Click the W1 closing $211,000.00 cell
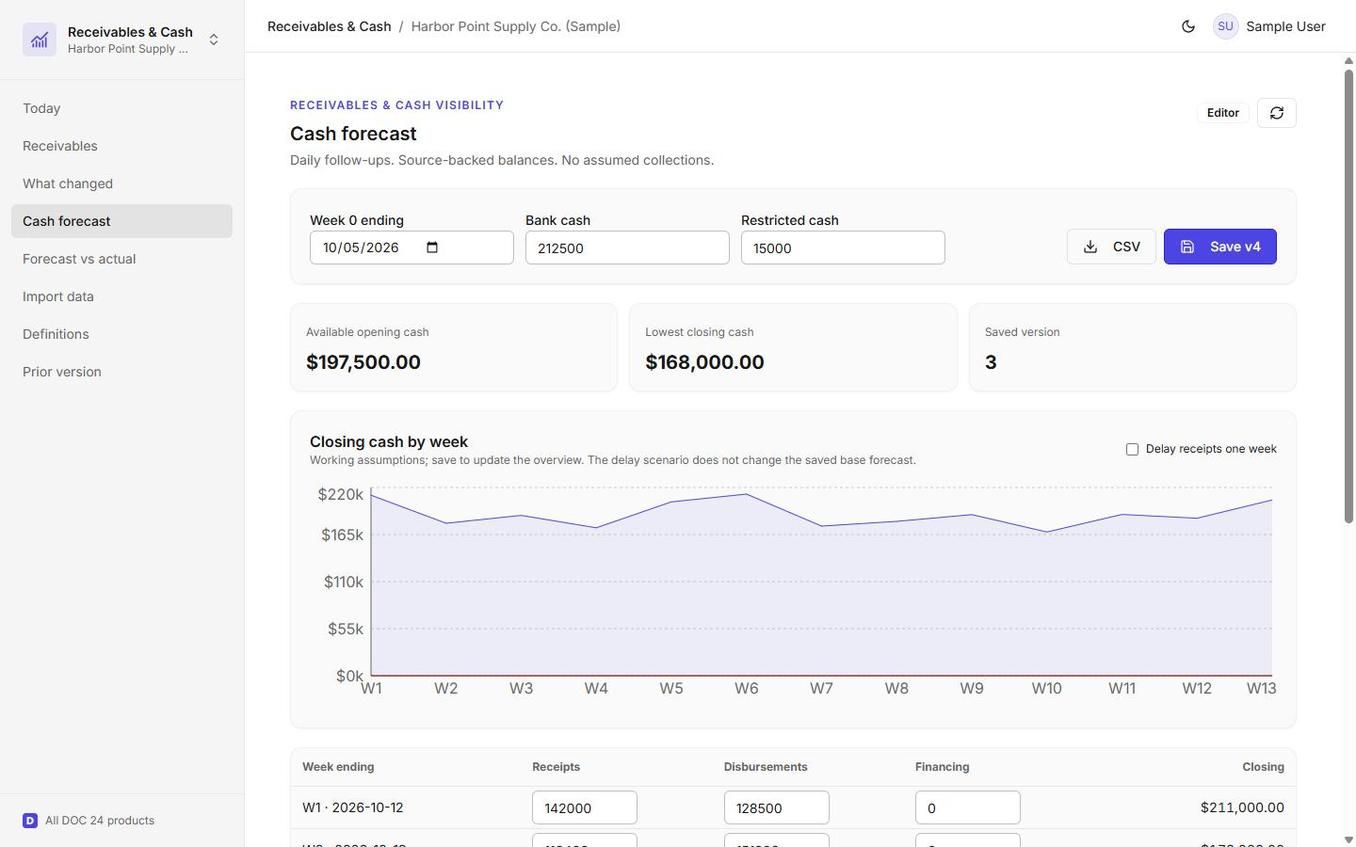Viewport: 1356px width, 847px height. click(x=1242, y=808)
